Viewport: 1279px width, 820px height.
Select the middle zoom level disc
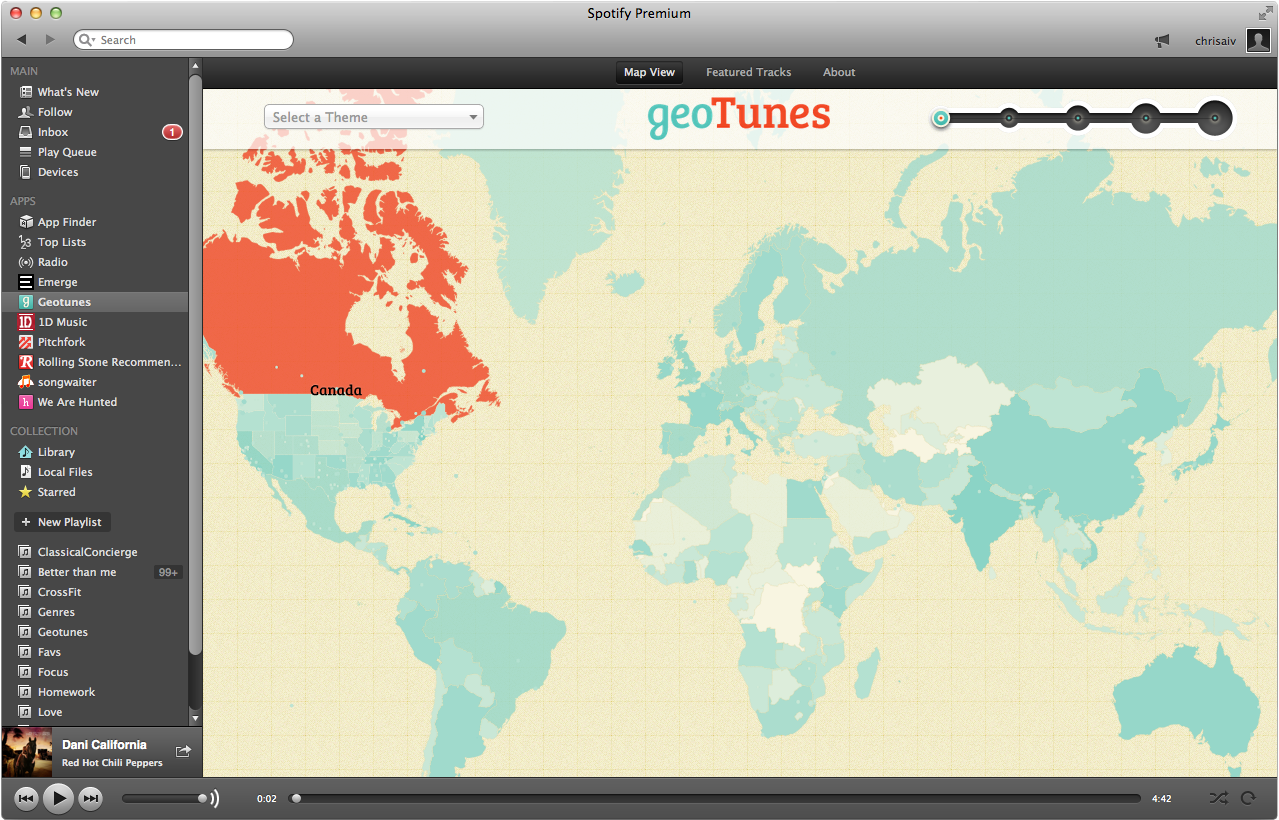(1077, 118)
